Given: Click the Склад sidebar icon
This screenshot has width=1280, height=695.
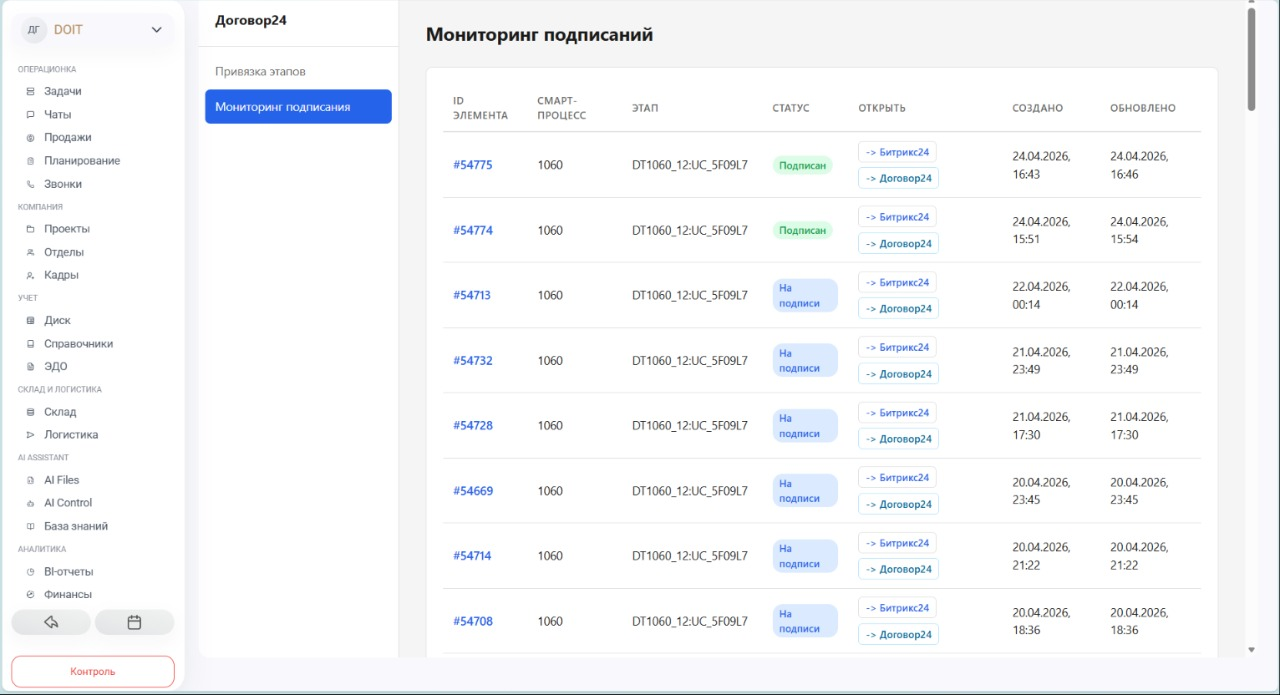Looking at the screenshot, I should [30, 412].
